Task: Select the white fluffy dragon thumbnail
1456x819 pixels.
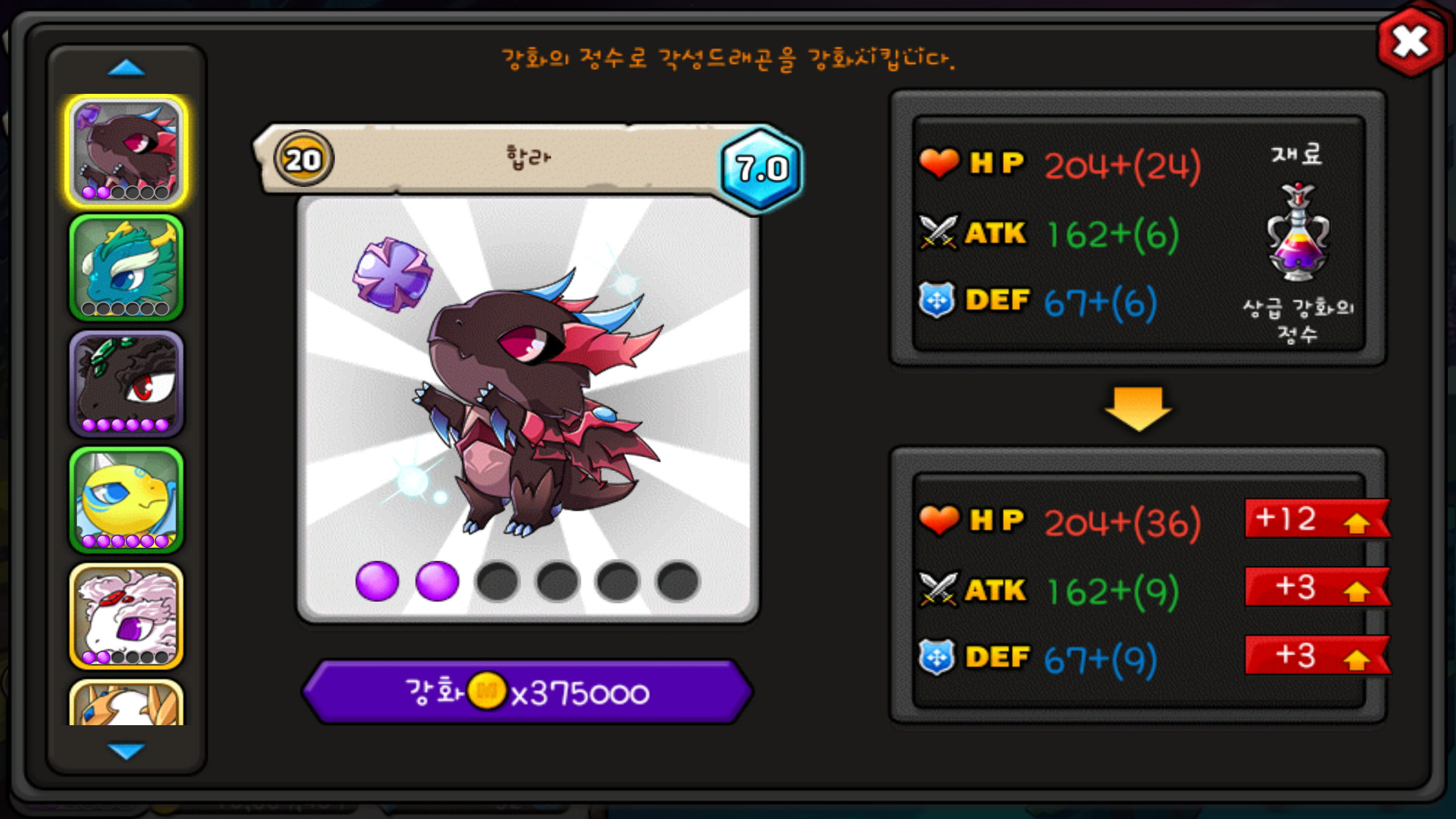Action: pos(126,616)
